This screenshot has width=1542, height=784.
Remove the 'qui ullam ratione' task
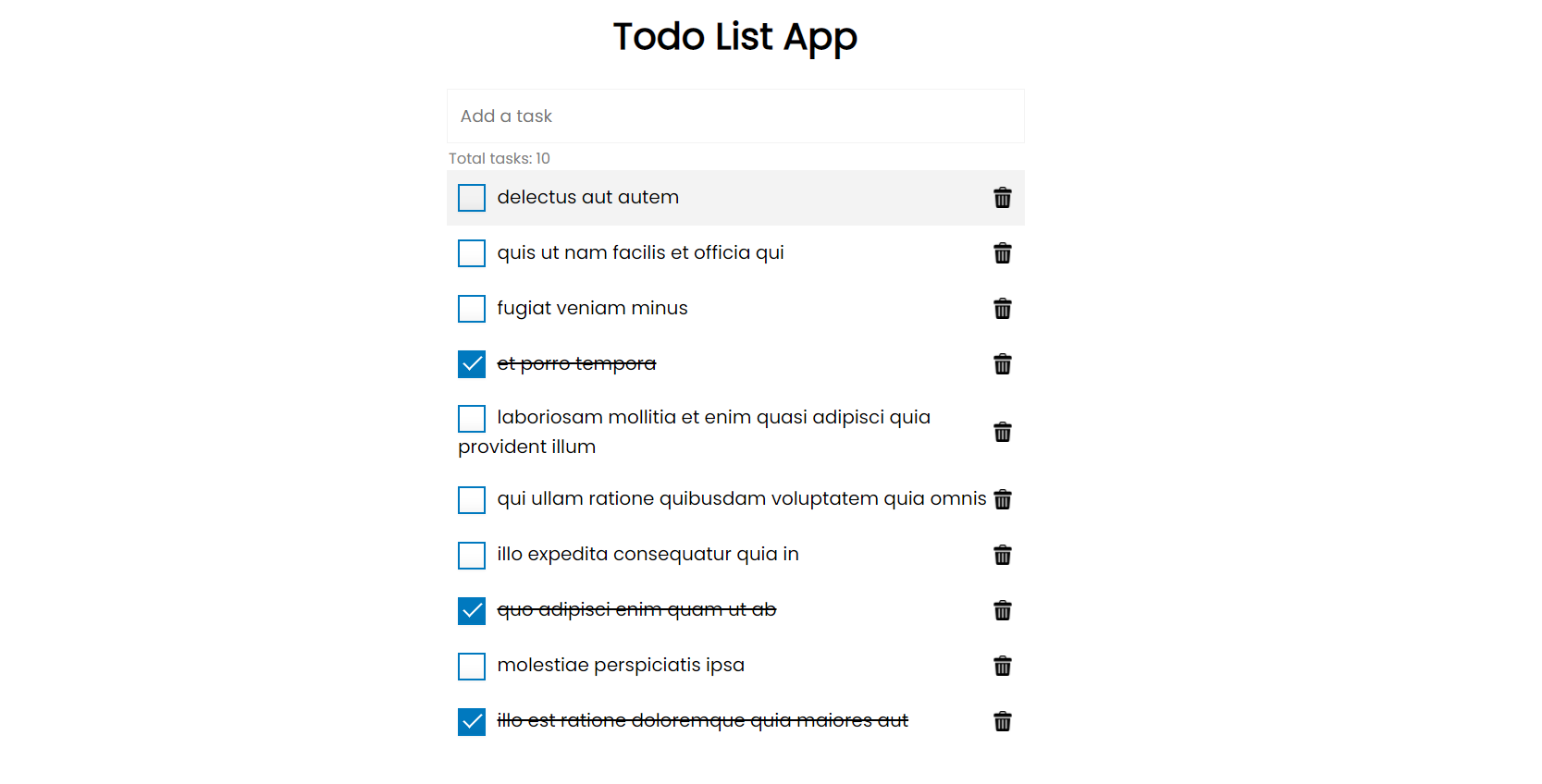click(x=1002, y=500)
